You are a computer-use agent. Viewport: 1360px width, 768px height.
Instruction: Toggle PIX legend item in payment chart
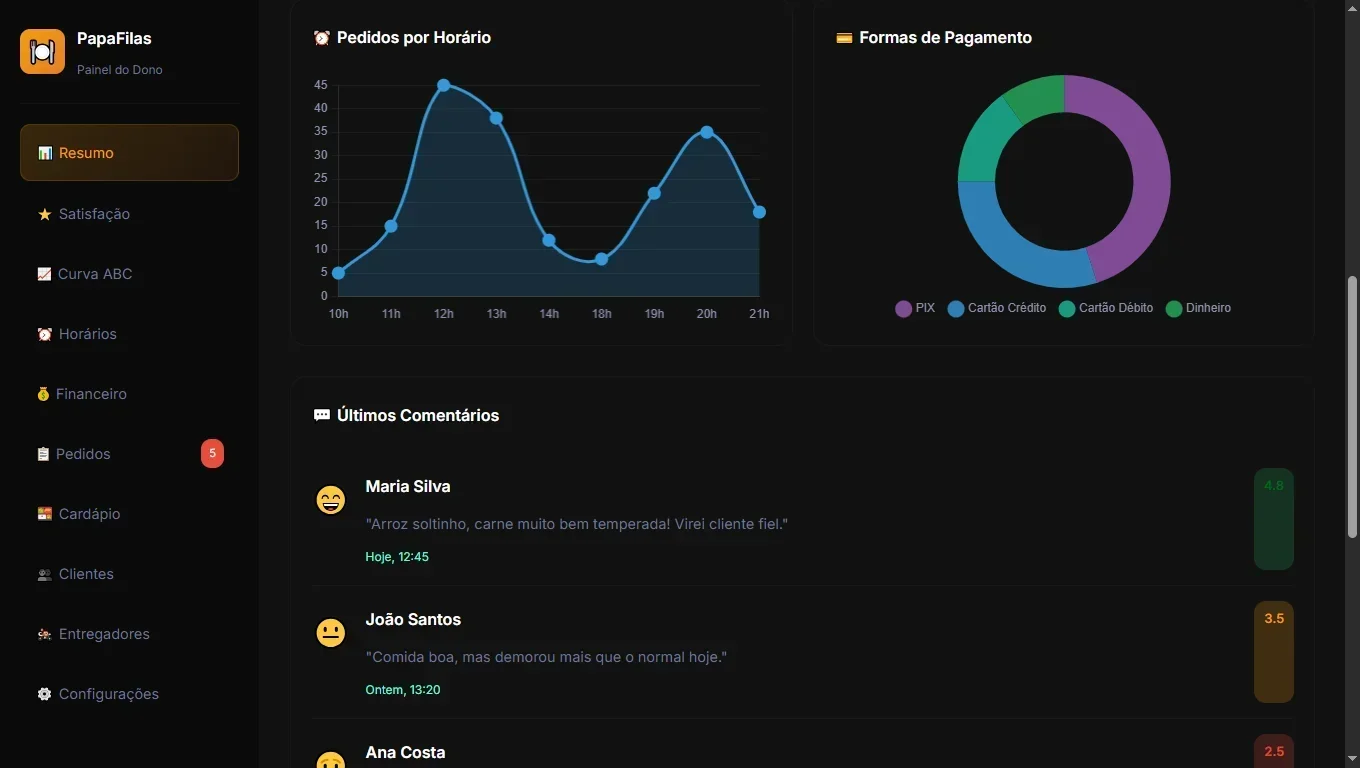(915, 308)
